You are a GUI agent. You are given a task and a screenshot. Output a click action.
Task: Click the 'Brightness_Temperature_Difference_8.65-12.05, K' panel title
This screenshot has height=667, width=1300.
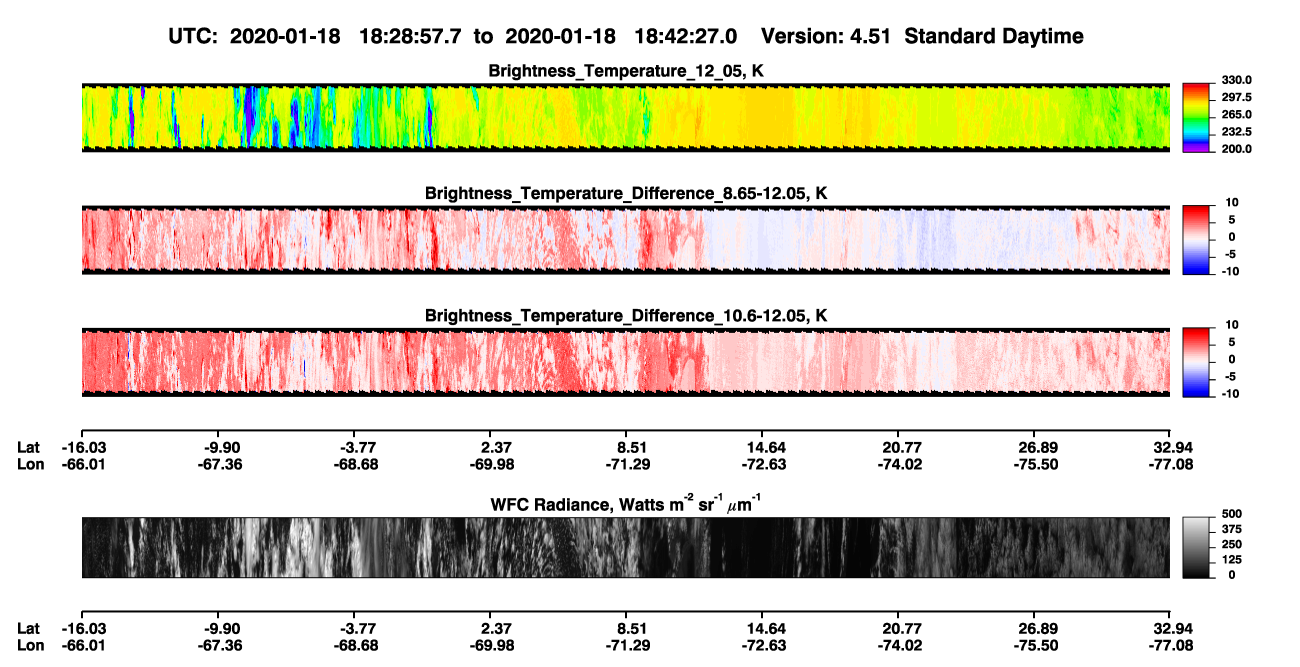[626, 193]
